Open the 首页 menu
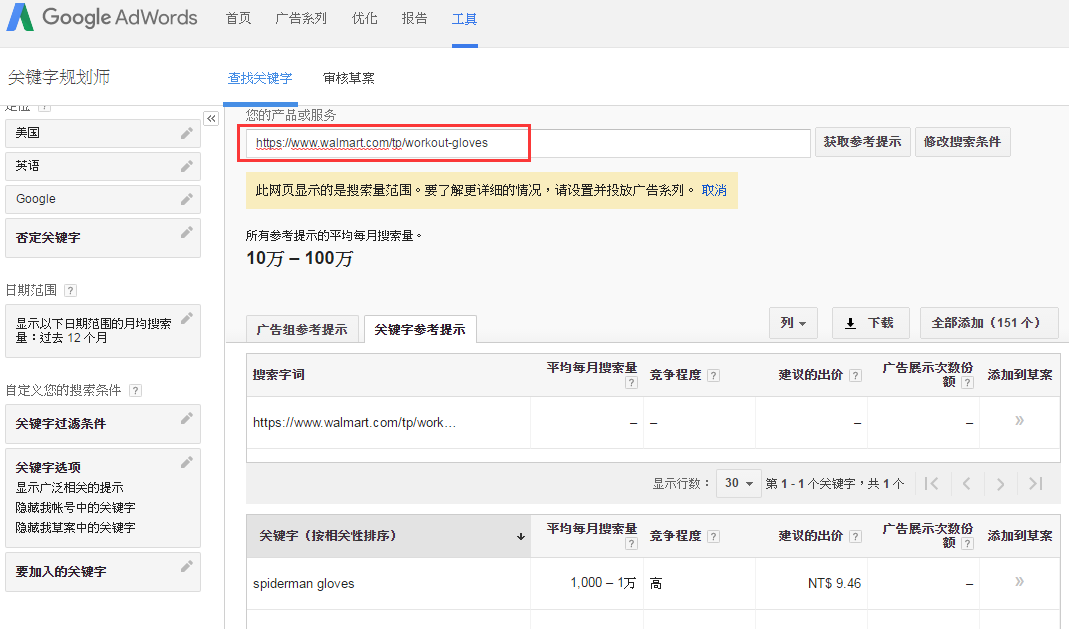Image resolution: width=1069 pixels, height=629 pixels. [x=239, y=18]
